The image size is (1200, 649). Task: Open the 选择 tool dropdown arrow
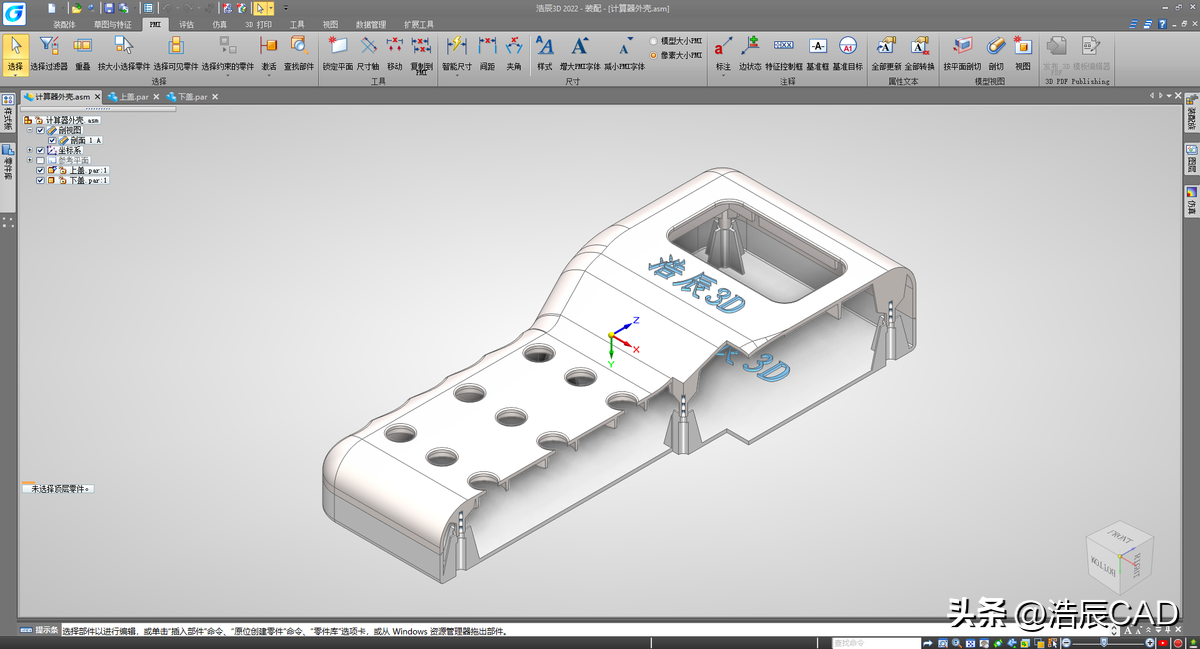pyautogui.click(x=15, y=74)
